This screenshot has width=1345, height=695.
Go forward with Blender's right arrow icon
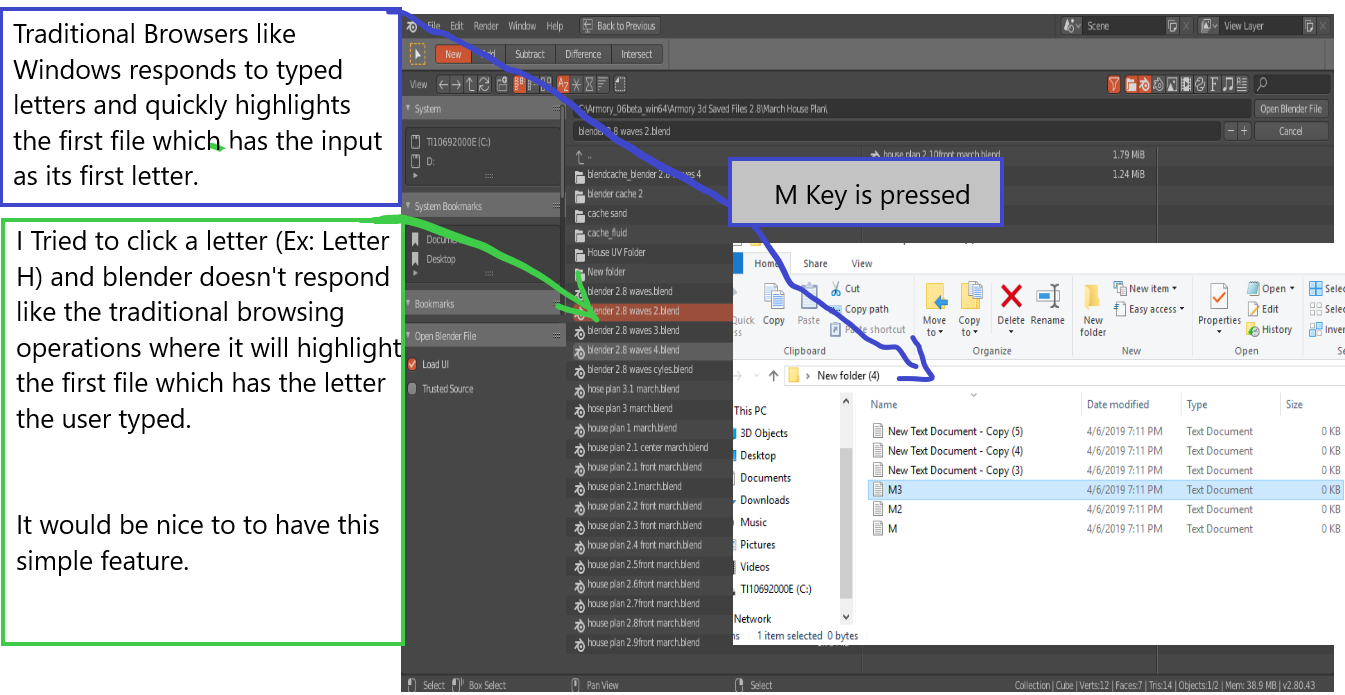tap(457, 85)
